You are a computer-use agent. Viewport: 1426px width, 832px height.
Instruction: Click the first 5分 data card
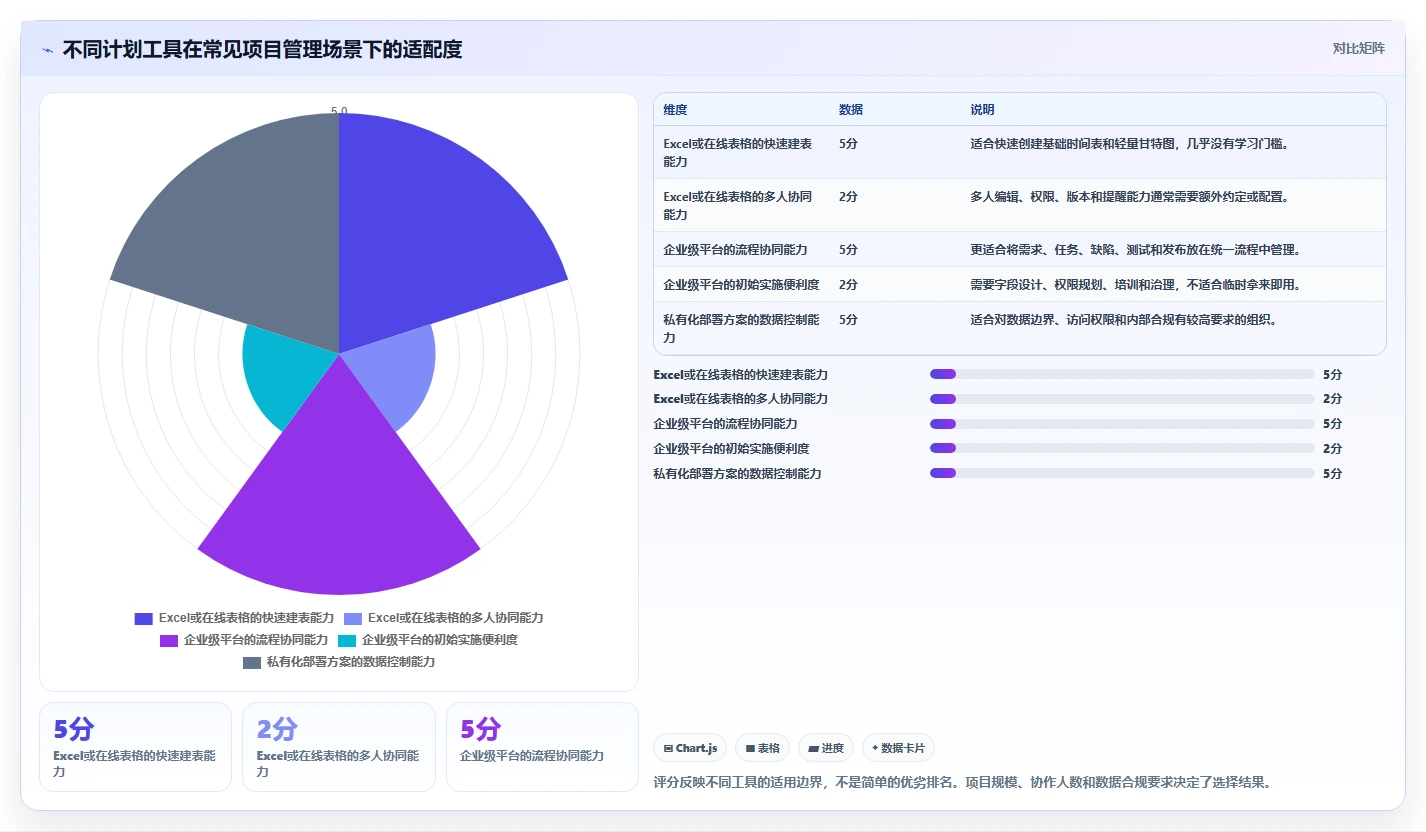coord(135,747)
